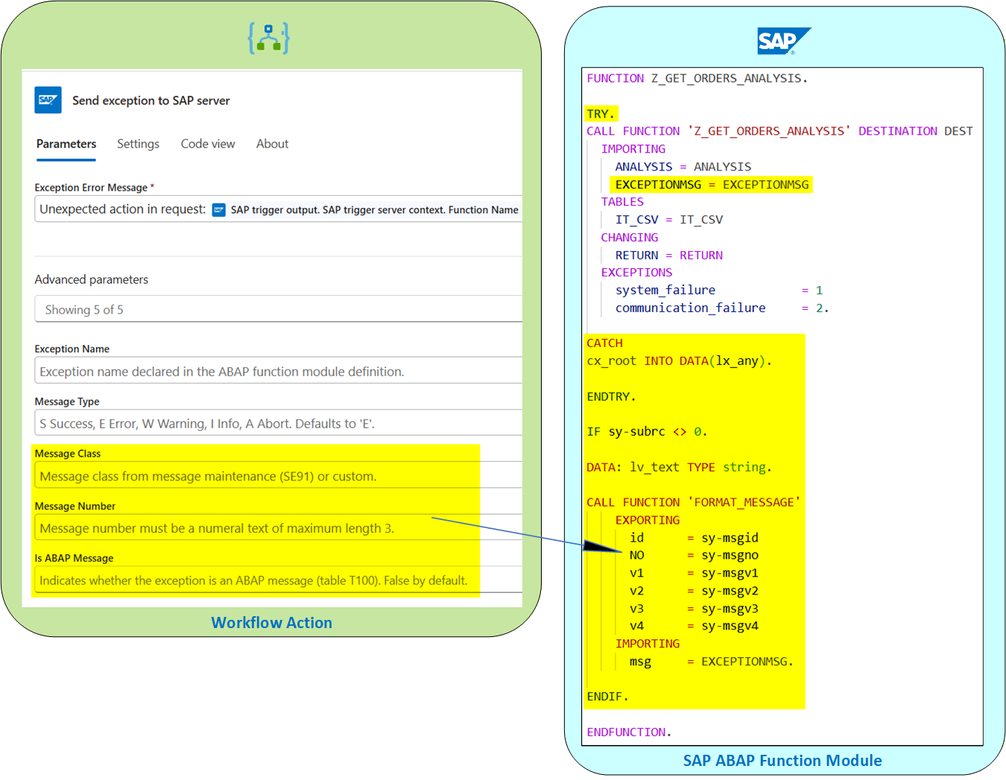Image resolution: width=1006 pixels, height=780 pixels.
Task: Click the 'ENDTRY.' statement
Action: (x=611, y=396)
